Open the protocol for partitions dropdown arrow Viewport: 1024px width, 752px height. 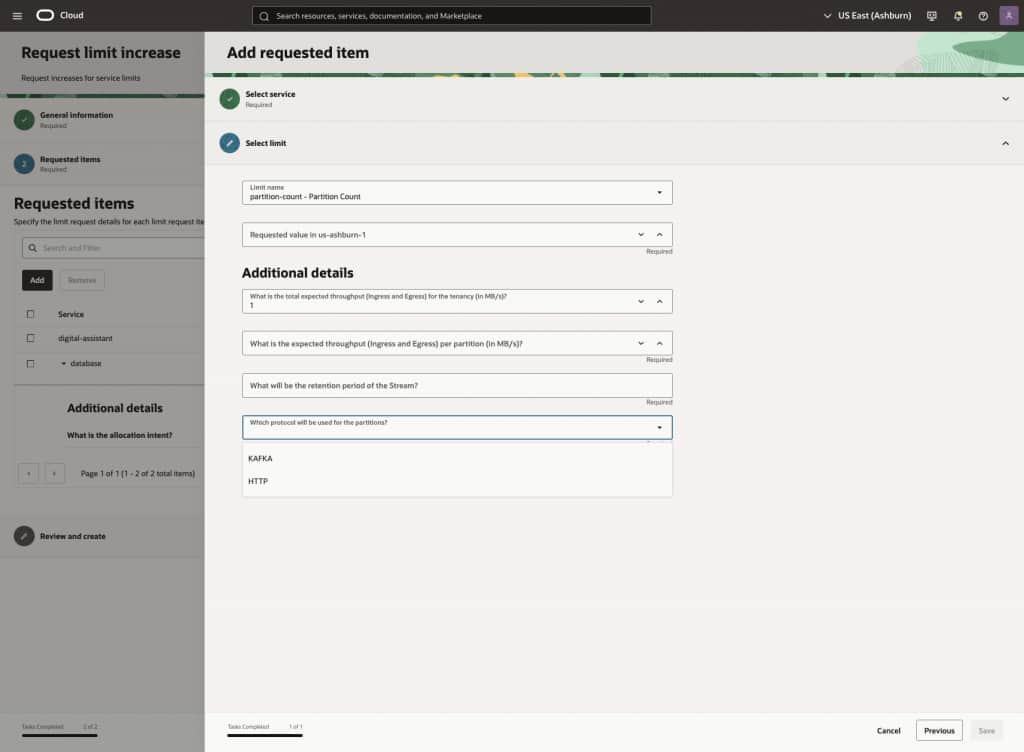660,428
